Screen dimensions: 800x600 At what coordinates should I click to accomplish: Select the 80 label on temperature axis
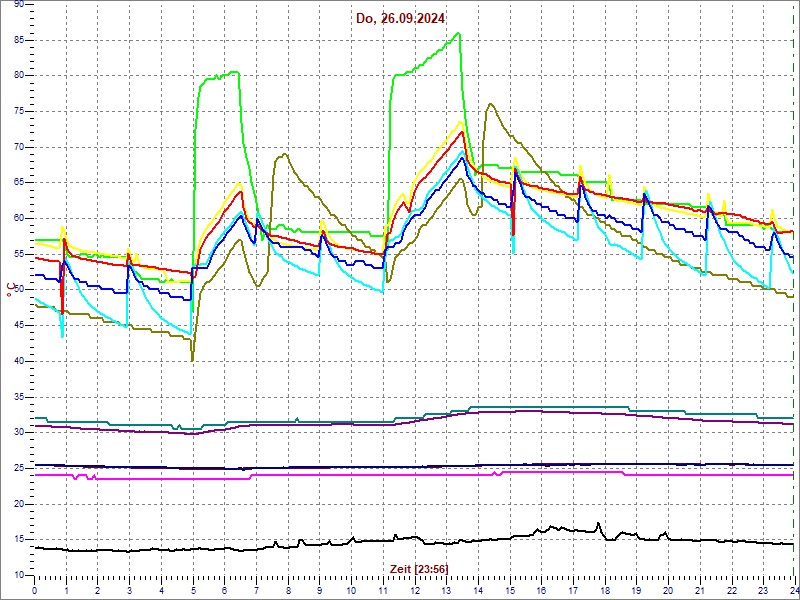[x=19, y=76]
